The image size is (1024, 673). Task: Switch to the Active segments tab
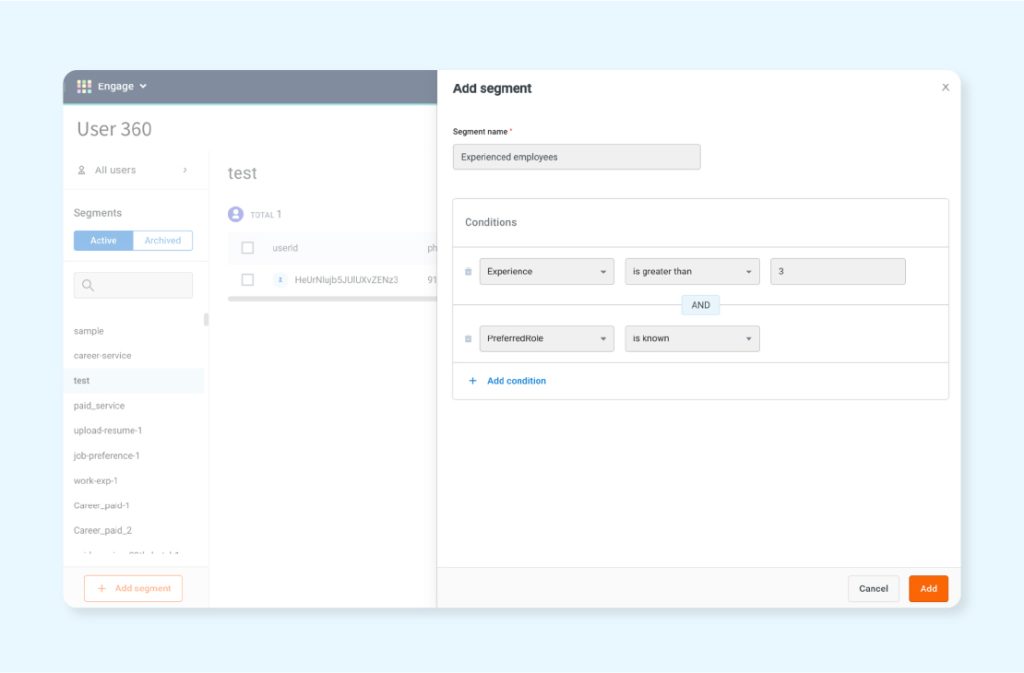click(103, 240)
